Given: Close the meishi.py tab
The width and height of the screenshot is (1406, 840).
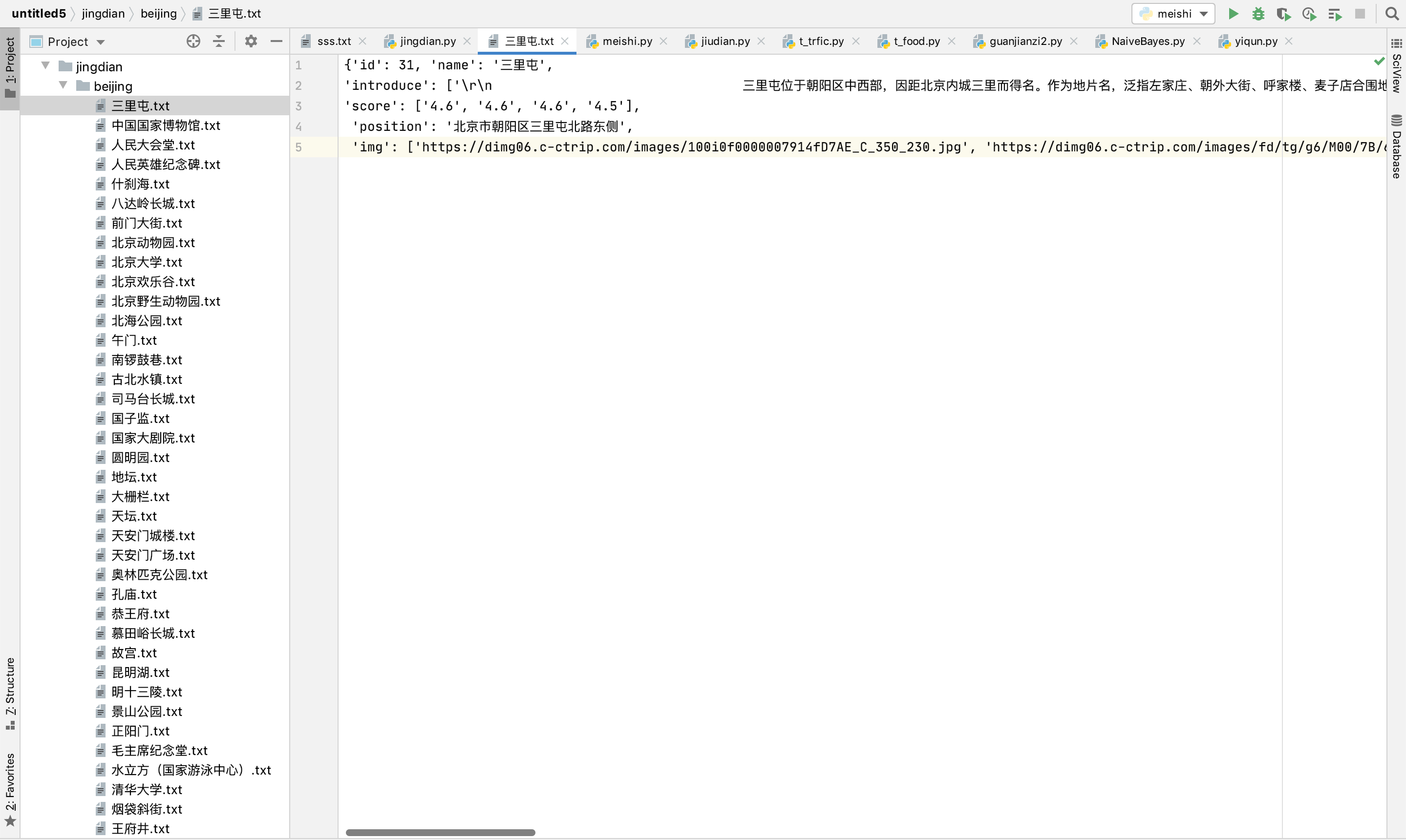Looking at the screenshot, I should pyautogui.click(x=663, y=41).
